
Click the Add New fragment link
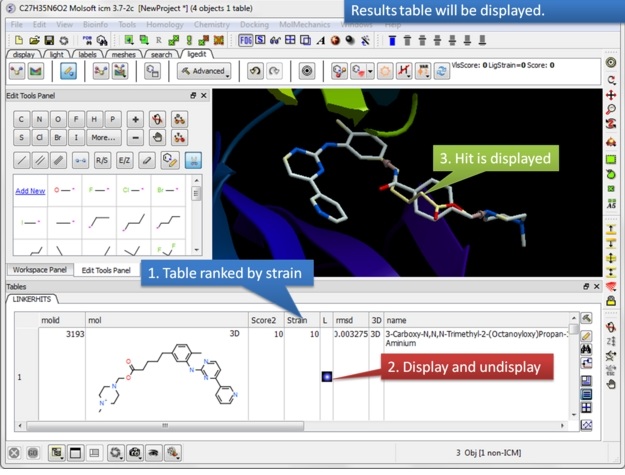[30, 191]
